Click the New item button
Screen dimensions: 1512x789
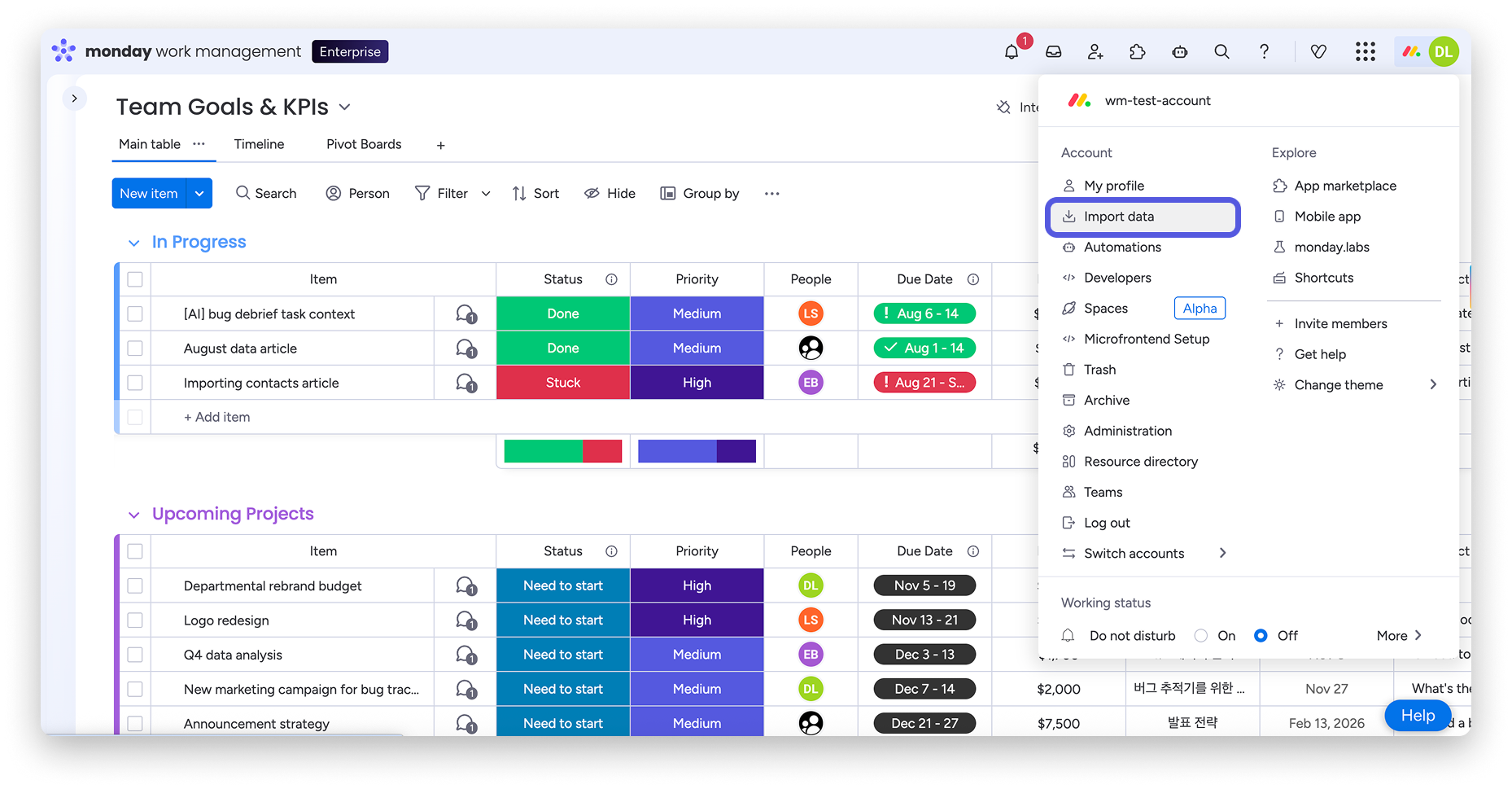(x=149, y=194)
